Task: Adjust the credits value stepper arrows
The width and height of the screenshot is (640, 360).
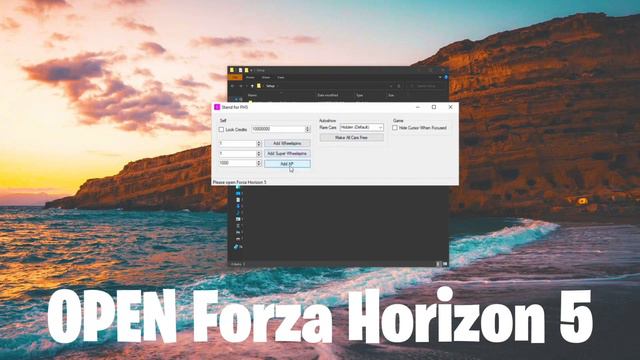Action: 308,129
